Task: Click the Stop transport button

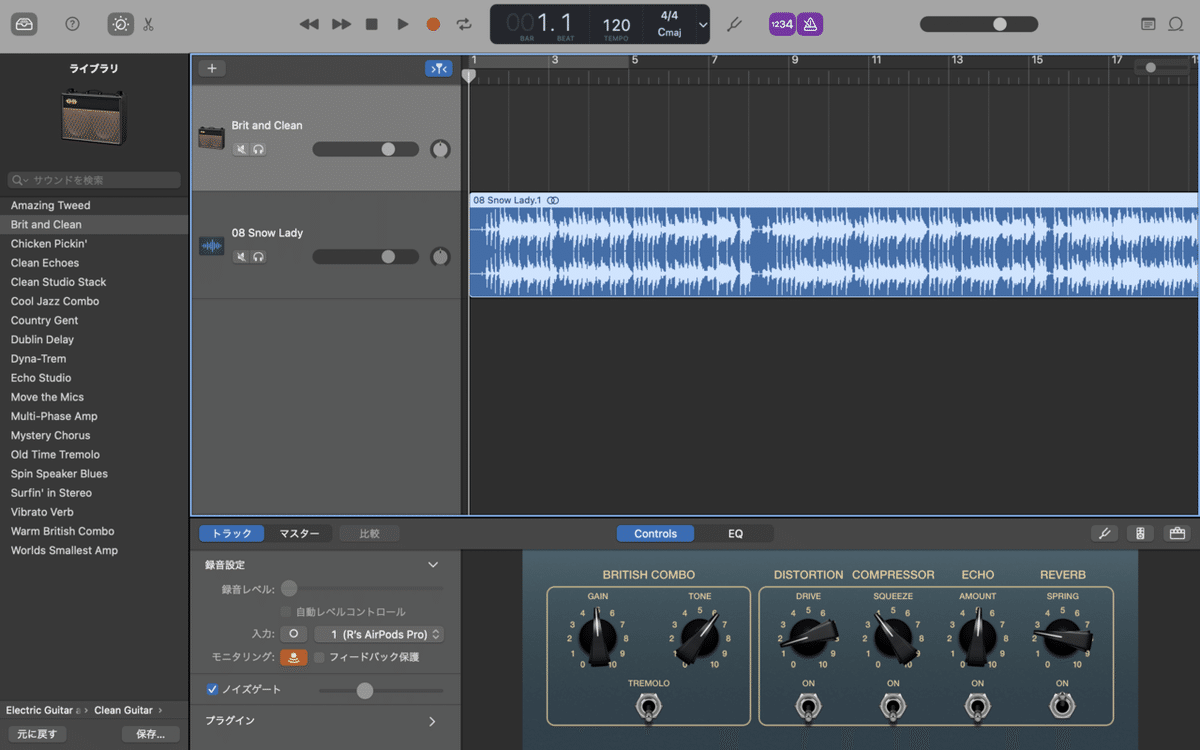Action: 372,24
